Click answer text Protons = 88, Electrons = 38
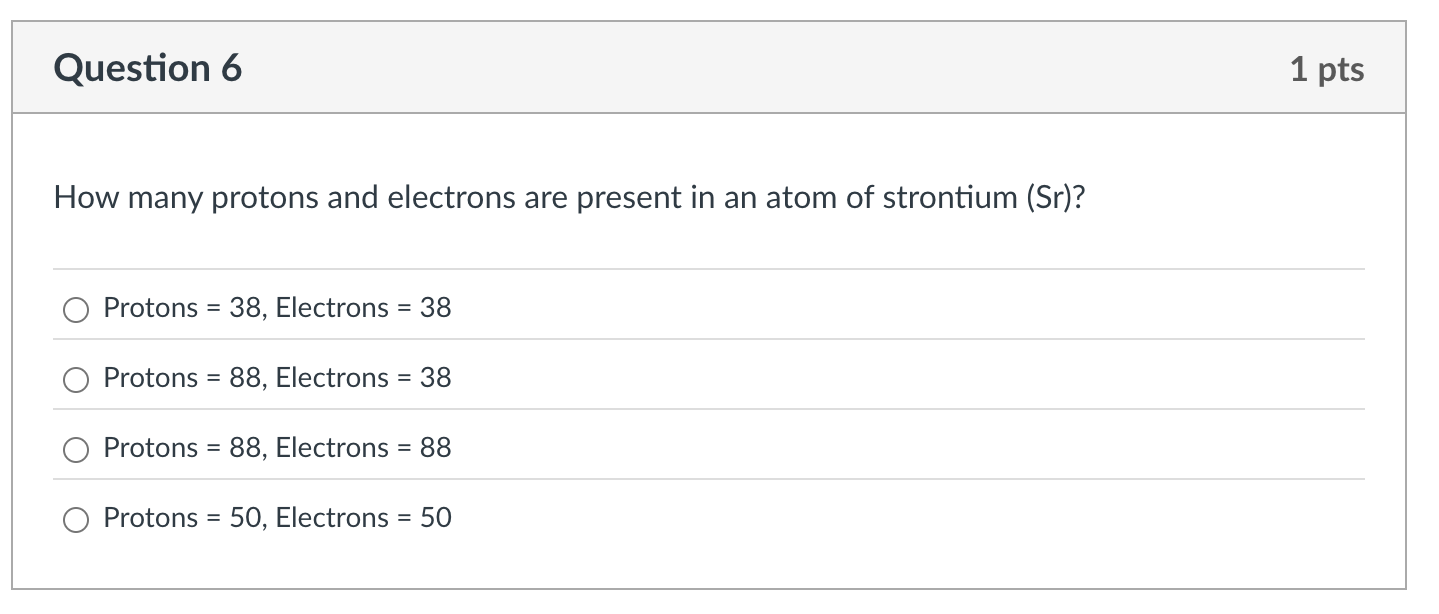The height and width of the screenshot is (614, 1439). click(x=277, y=378)
